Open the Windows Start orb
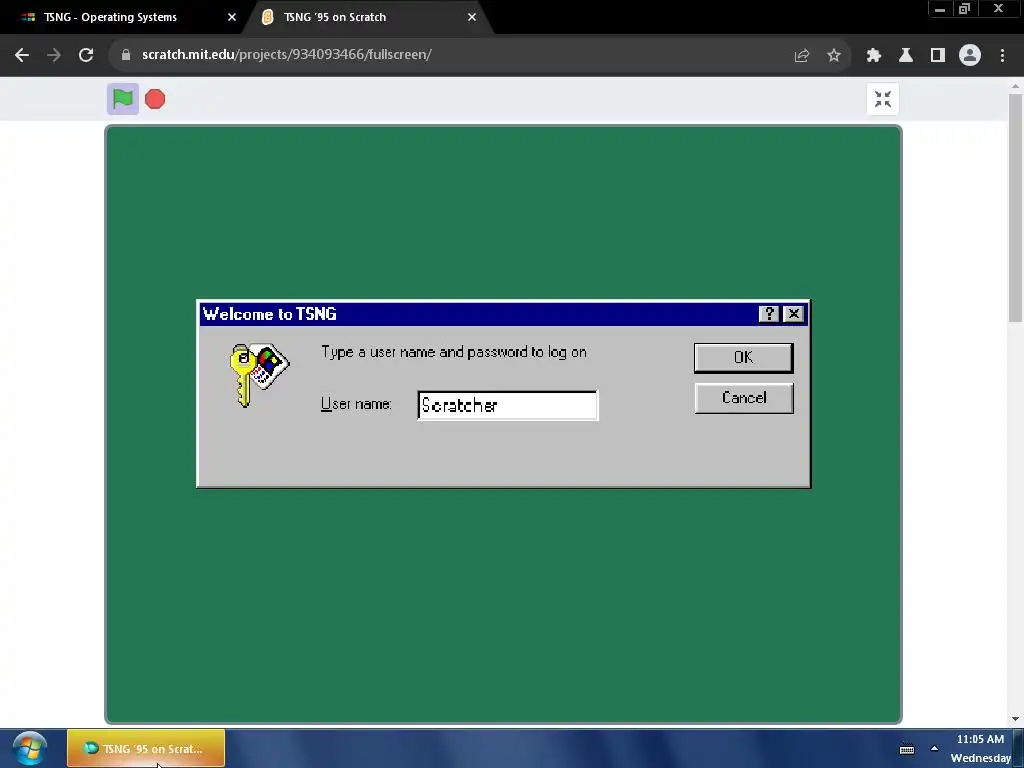Image resolution: width=1024 pixels, height=768 pixels. click(29, 748)
